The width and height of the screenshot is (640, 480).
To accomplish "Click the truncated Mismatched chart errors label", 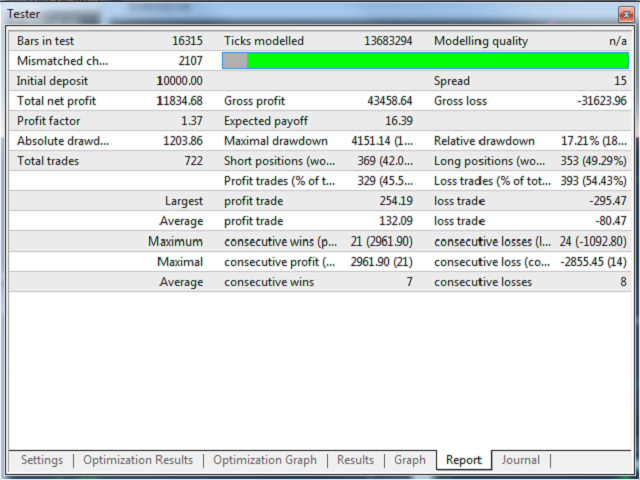I will click(62, 61).
